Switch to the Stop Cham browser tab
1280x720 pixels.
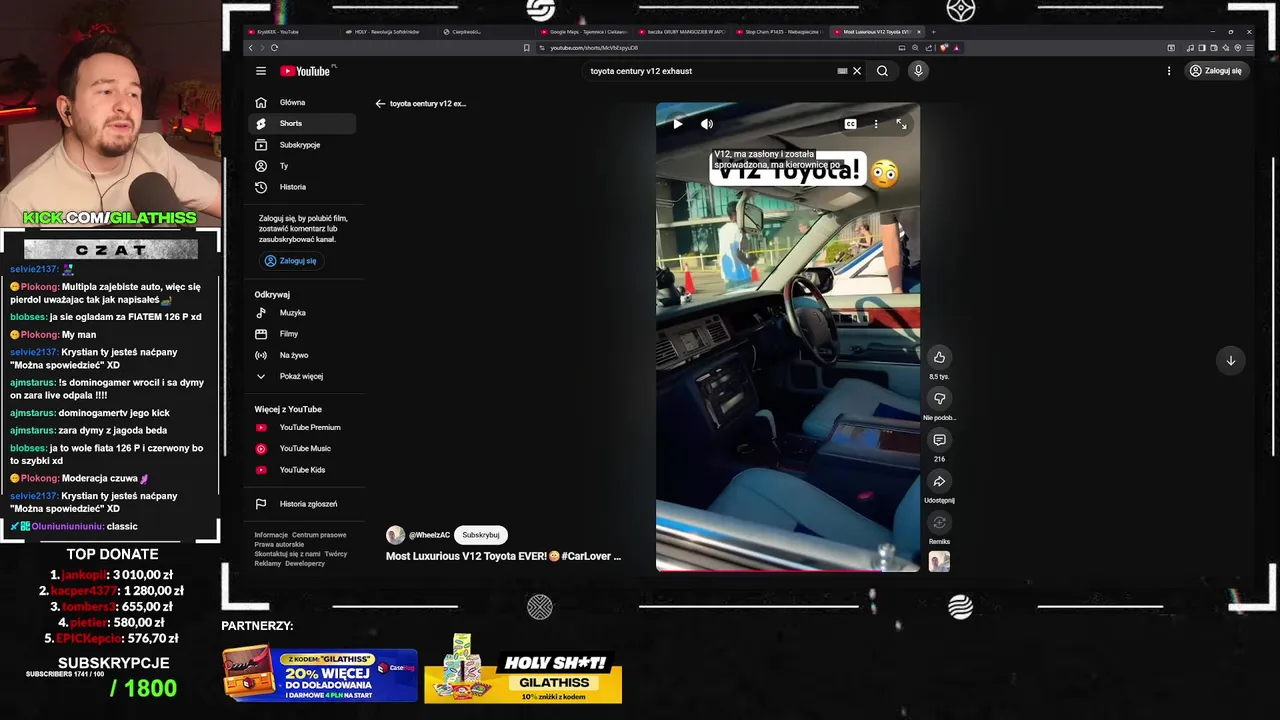pyautogui.click(x=778, y=32)
